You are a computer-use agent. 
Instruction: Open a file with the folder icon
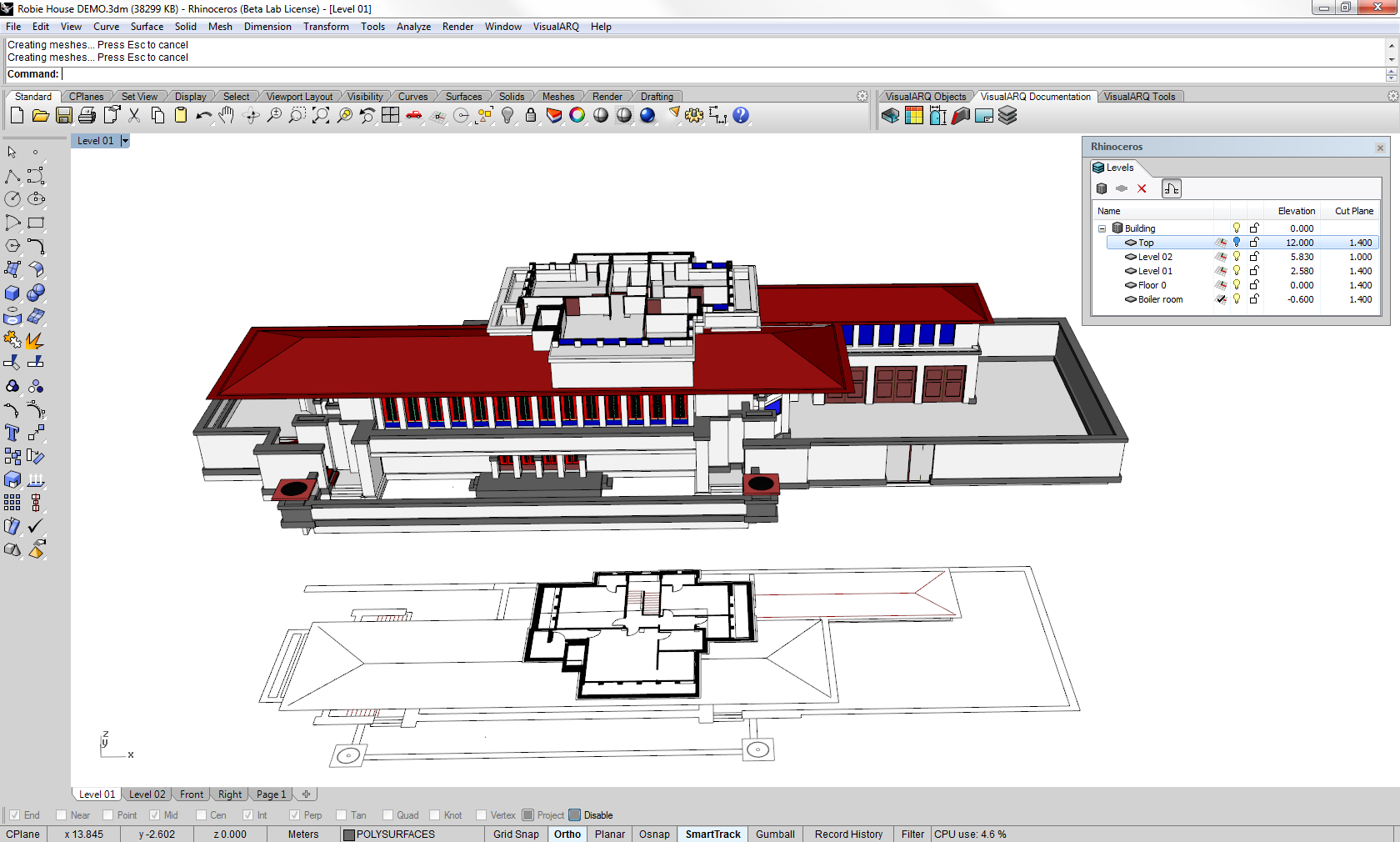point(40,116)
